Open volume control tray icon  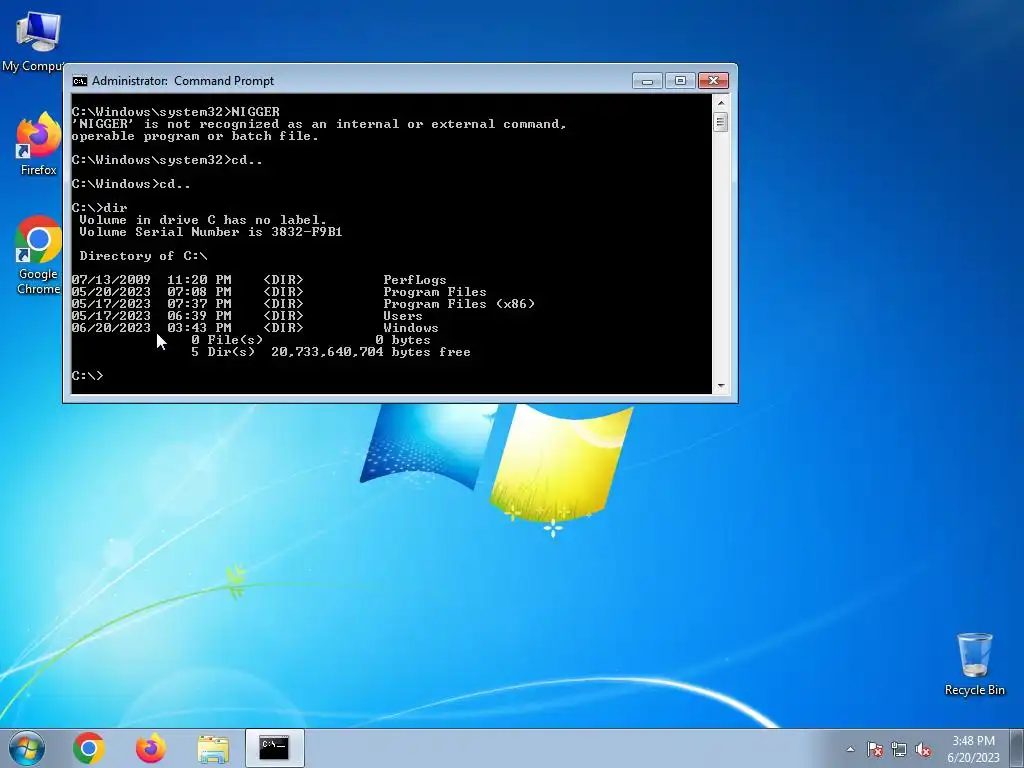click(923, 749)
